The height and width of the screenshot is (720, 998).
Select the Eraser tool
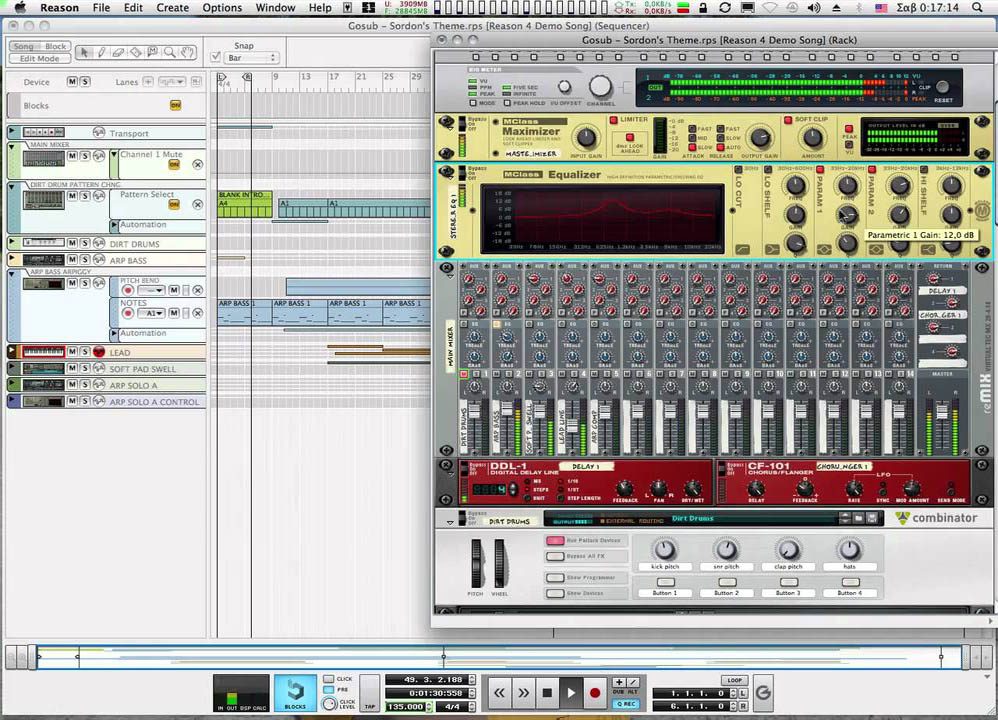119,52
